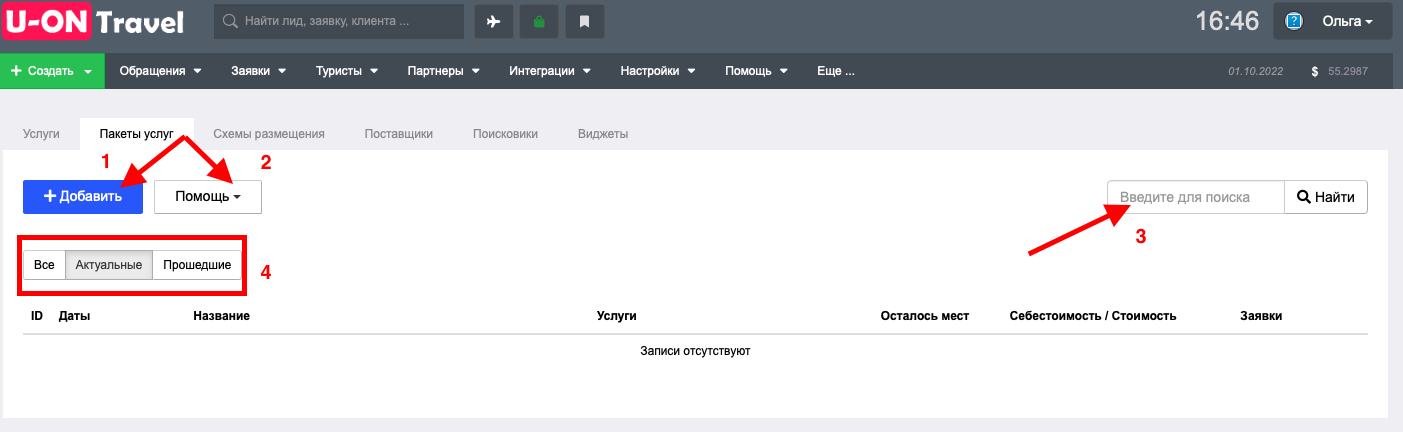Open the Поисковики tab

pyautogui.click(x=505, y=133)
